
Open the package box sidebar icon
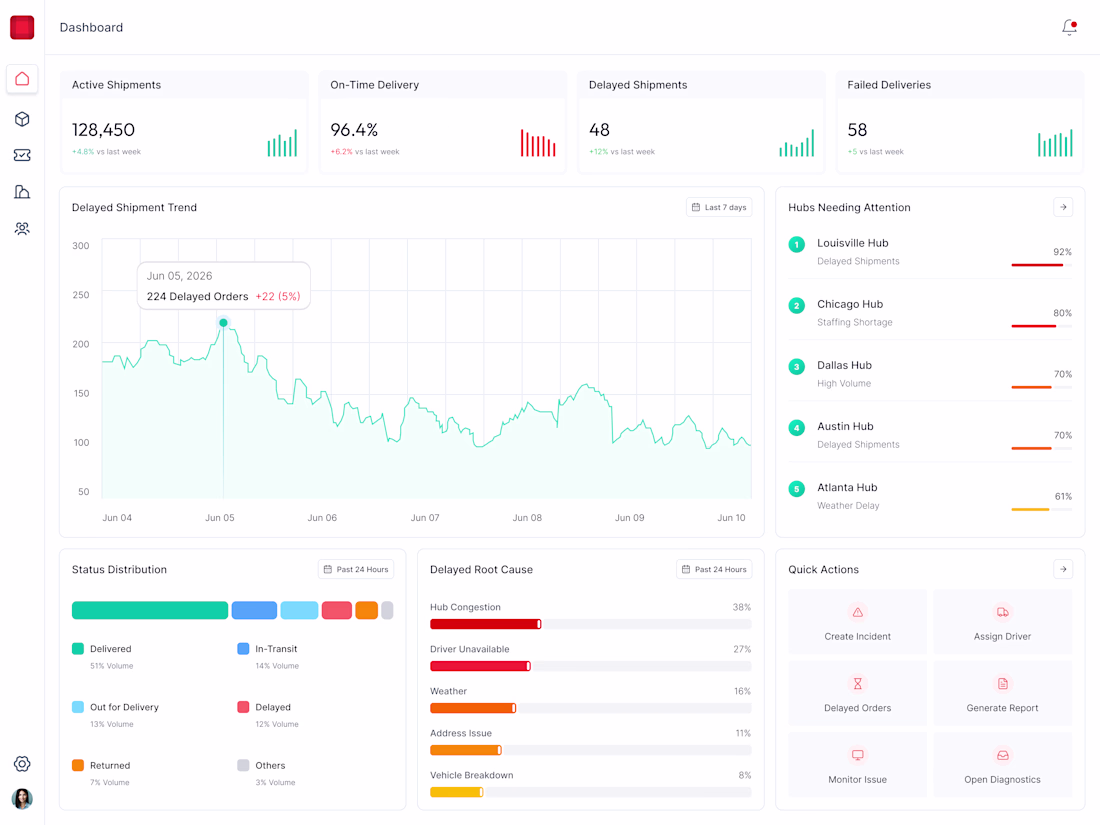[x=22, y=119]
